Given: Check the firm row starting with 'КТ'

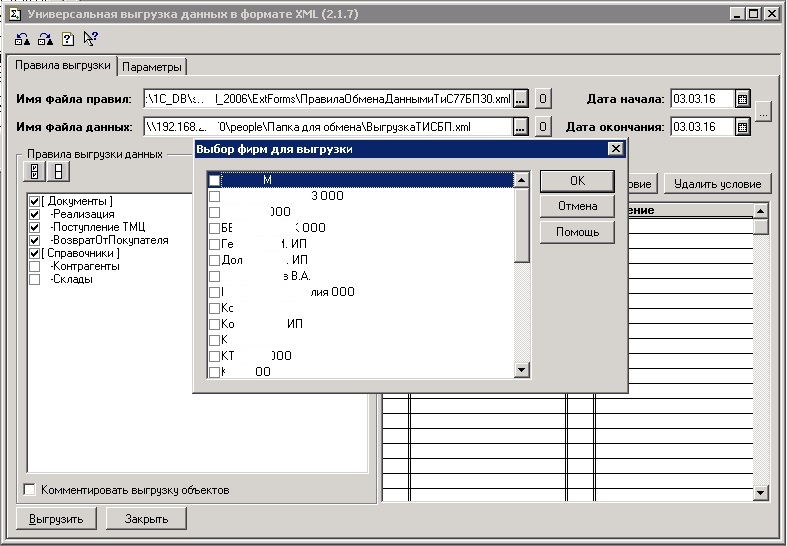Looking at the screenshot, I should click(x=214, y=356).
